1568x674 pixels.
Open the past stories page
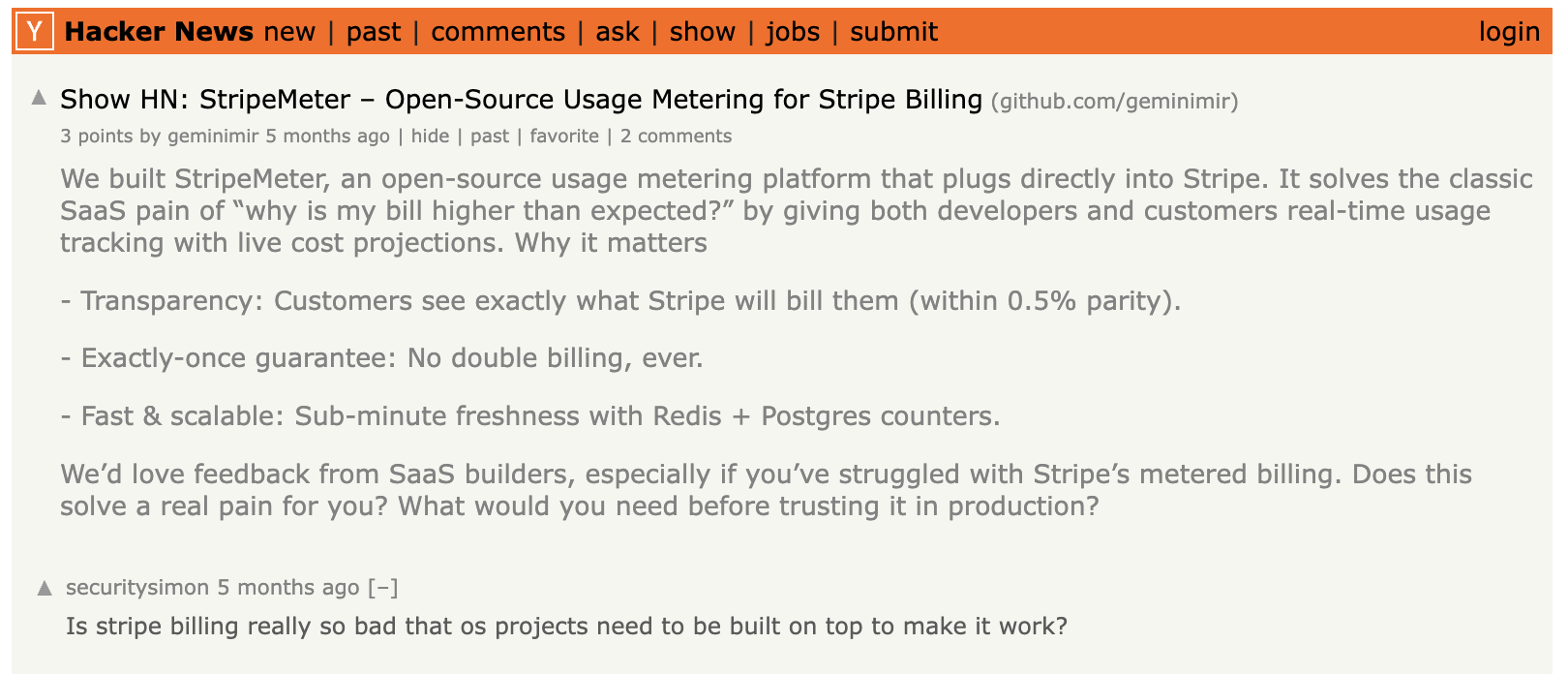click(376, 31)
